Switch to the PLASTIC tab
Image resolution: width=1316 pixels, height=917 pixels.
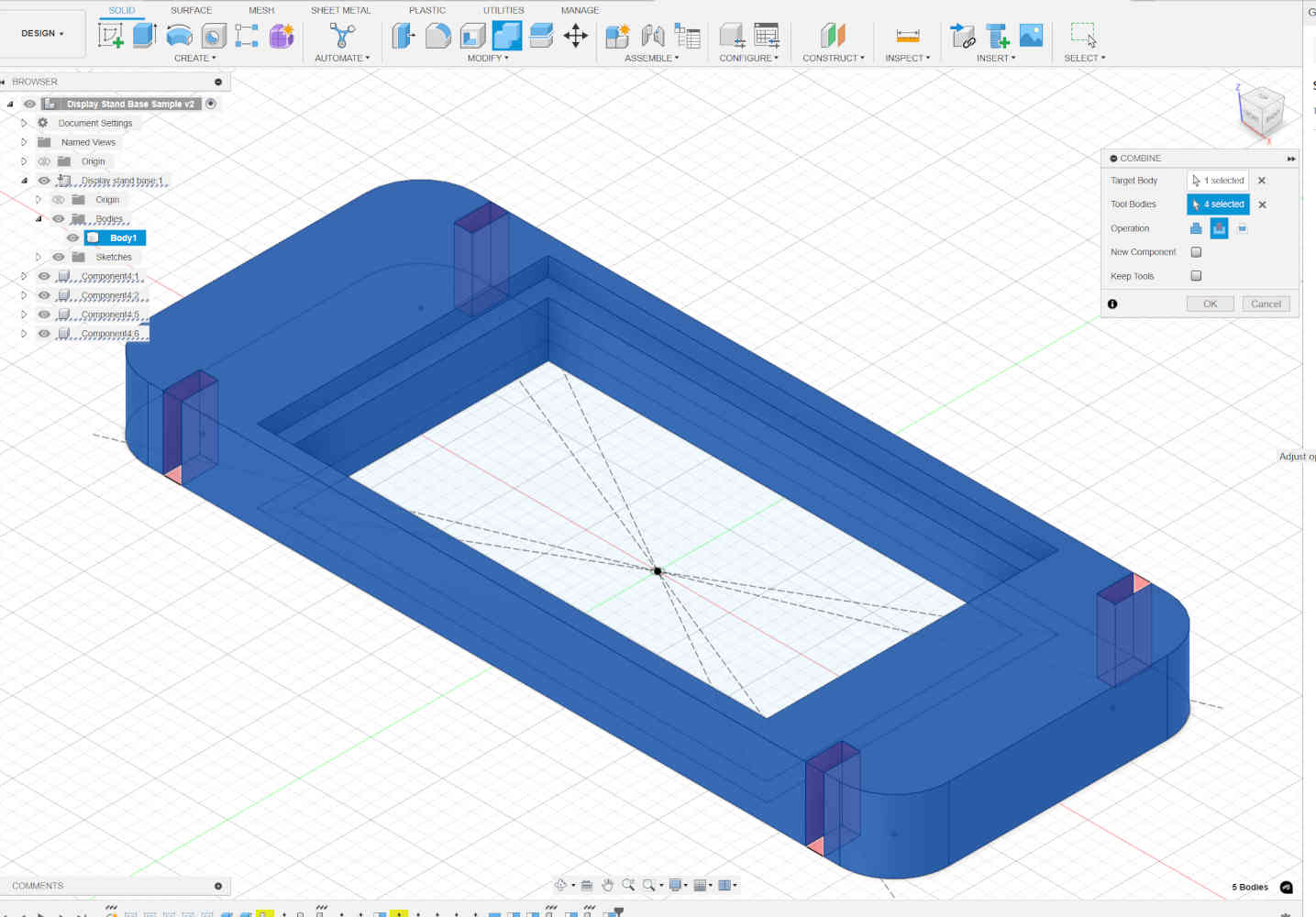pos(427,10)
